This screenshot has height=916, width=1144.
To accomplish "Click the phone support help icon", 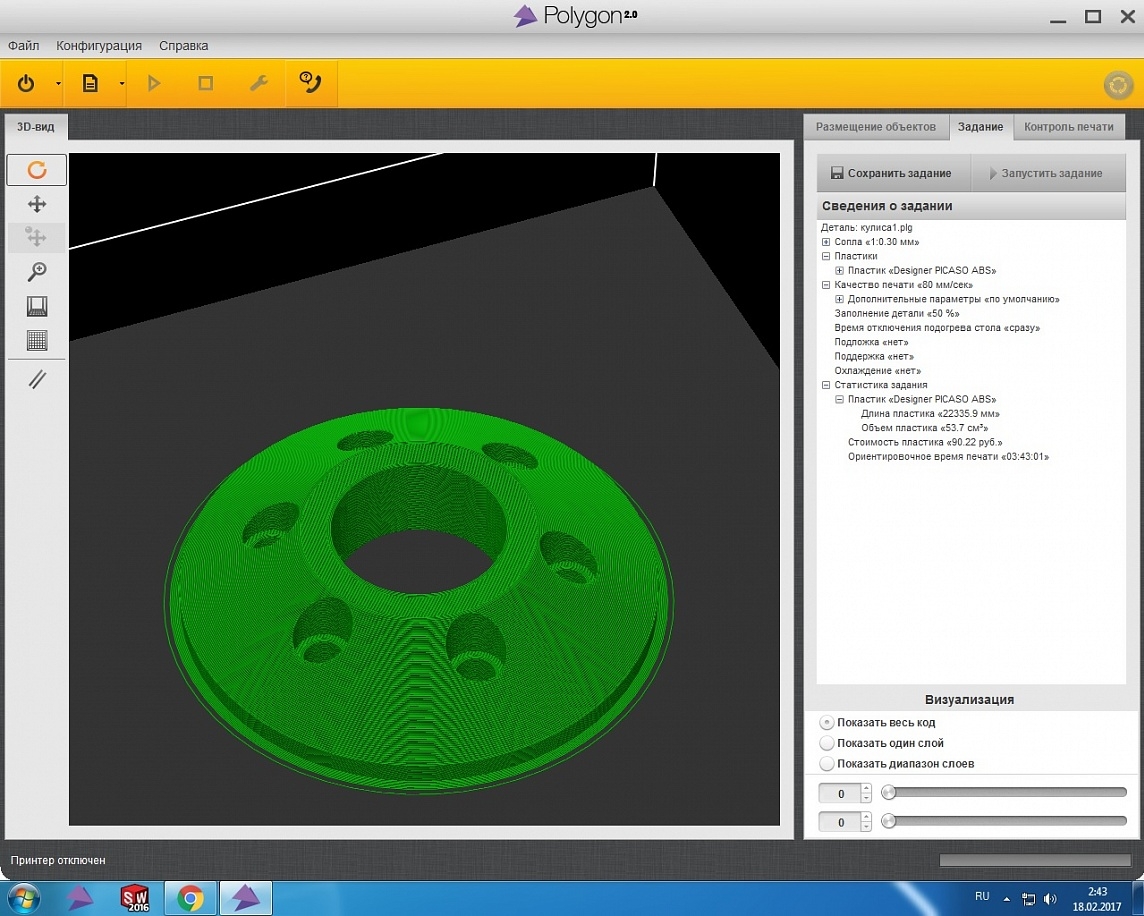I will coord(311,84).
